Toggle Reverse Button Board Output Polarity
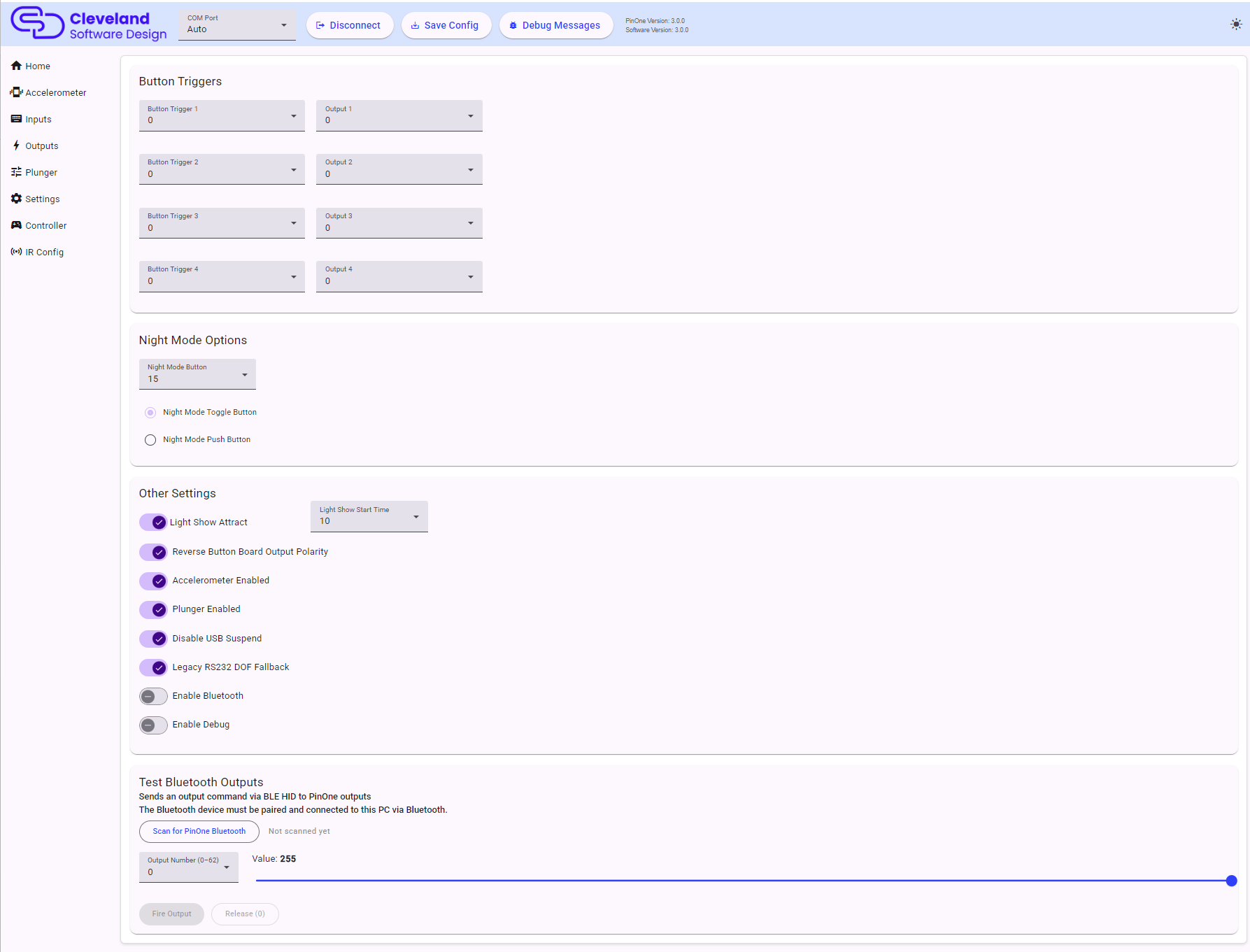This screenshot has width=1250, height=952. (153, 552)
